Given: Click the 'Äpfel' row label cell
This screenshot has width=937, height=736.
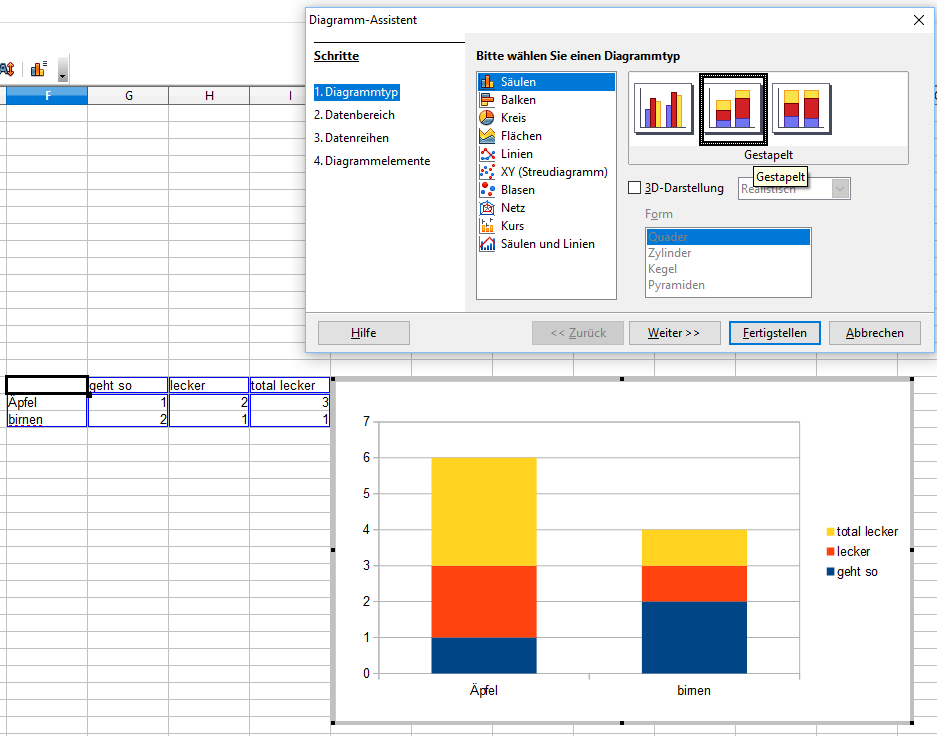Looking at the screenshot, I should point(47,402).
